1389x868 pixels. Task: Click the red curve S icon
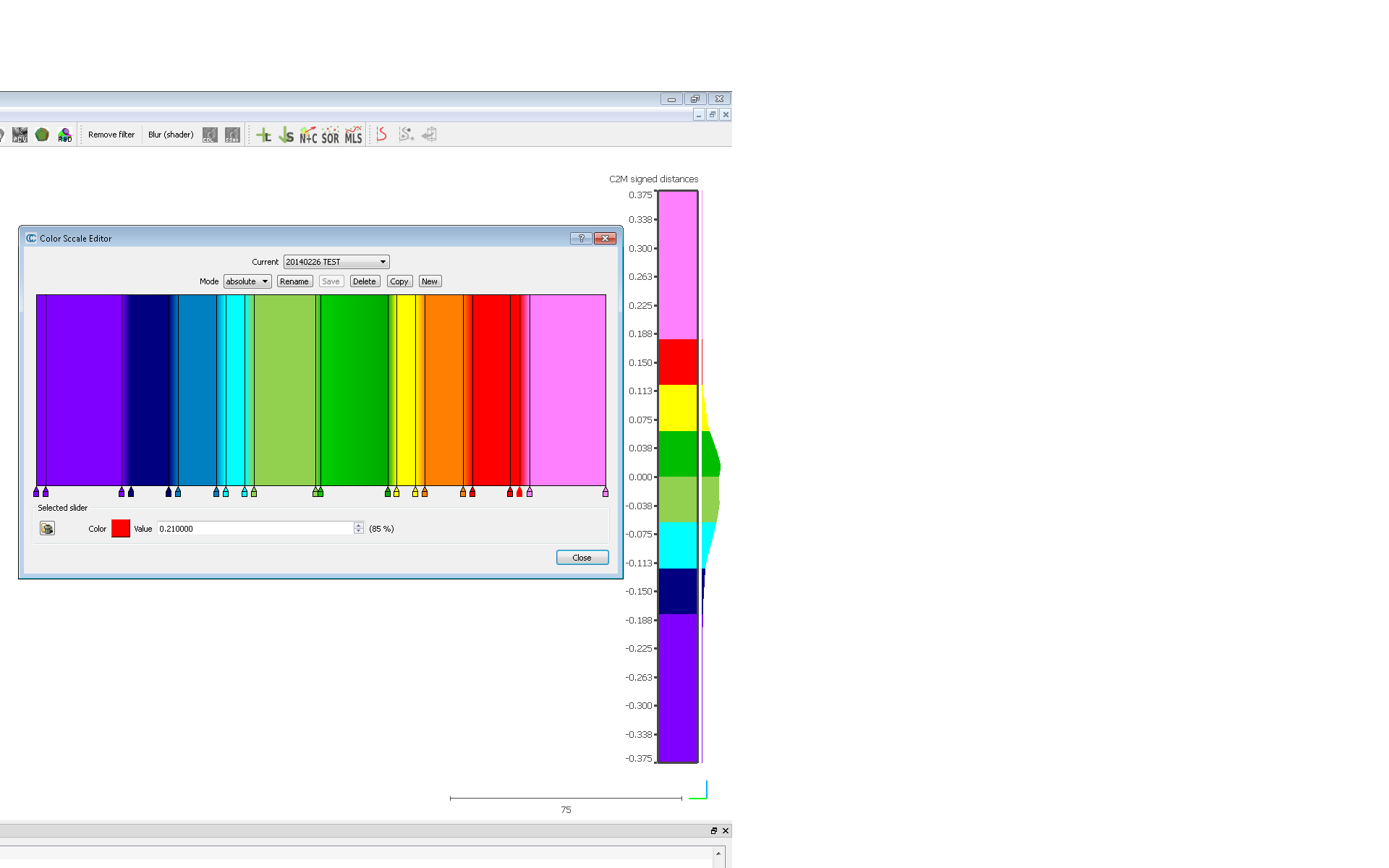point(382,135)
